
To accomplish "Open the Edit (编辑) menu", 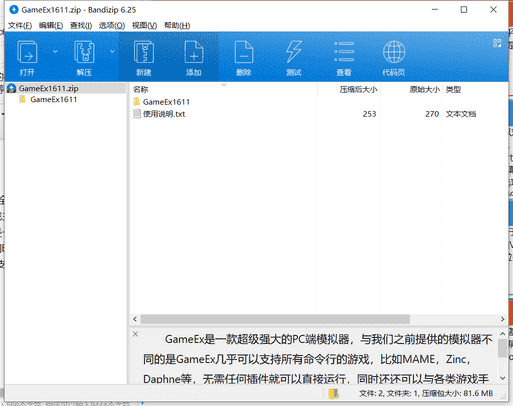I will pyautogui.click(x=51, y=26).
